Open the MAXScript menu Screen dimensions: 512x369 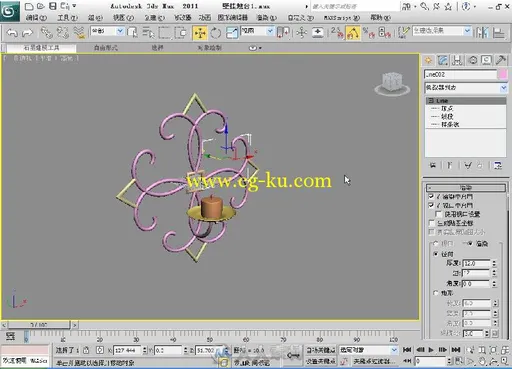click(342, 18)
